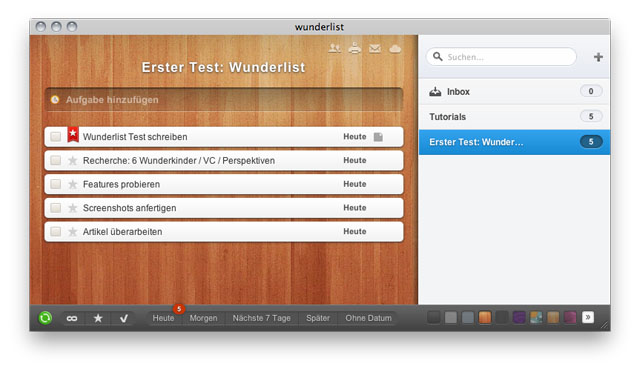This screenshot has height=372, width=640.
Task: Star the Artikel überarbeiten task
Action: (73, 232)
